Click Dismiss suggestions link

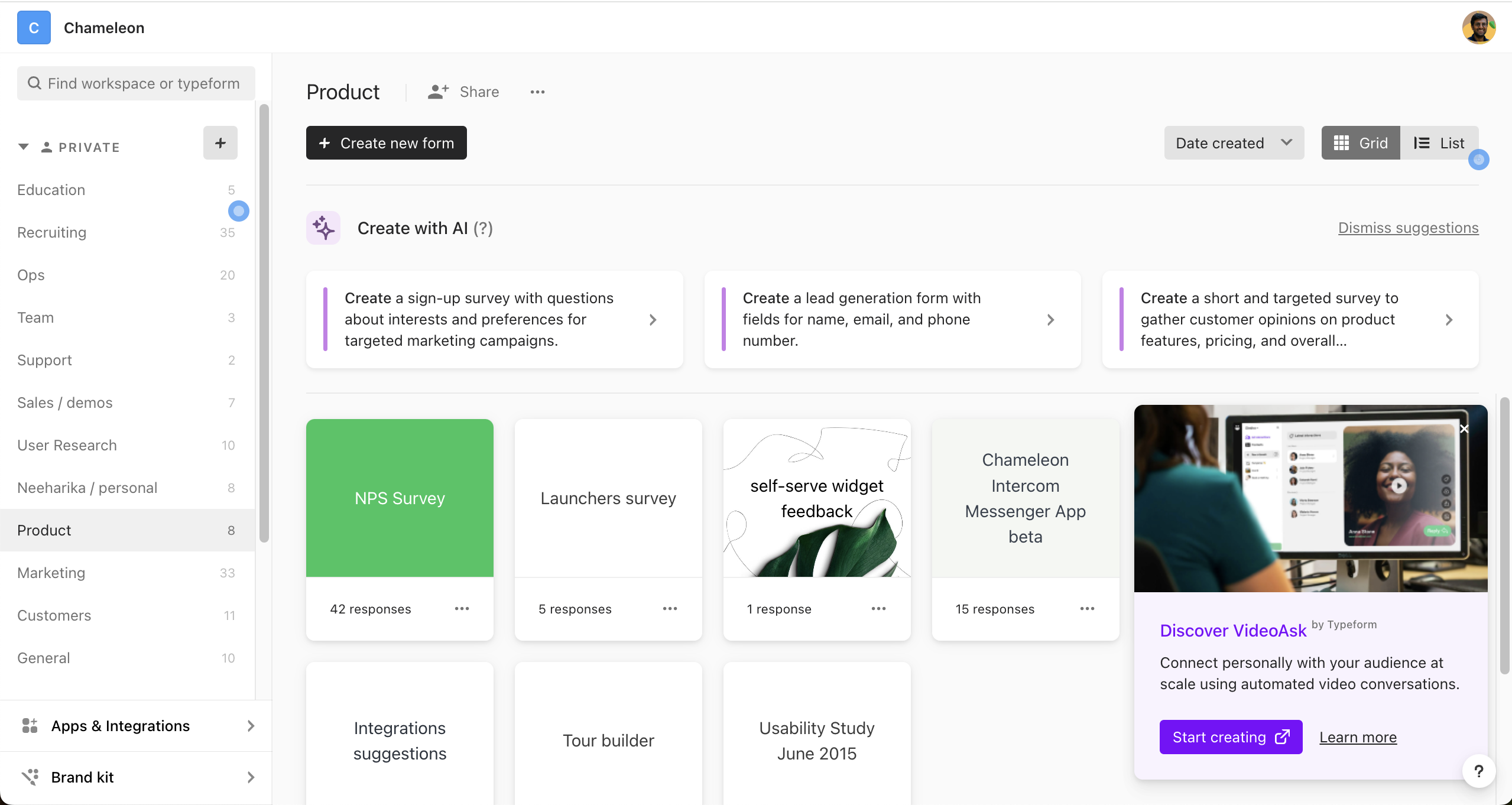[x=1408, y=228]
